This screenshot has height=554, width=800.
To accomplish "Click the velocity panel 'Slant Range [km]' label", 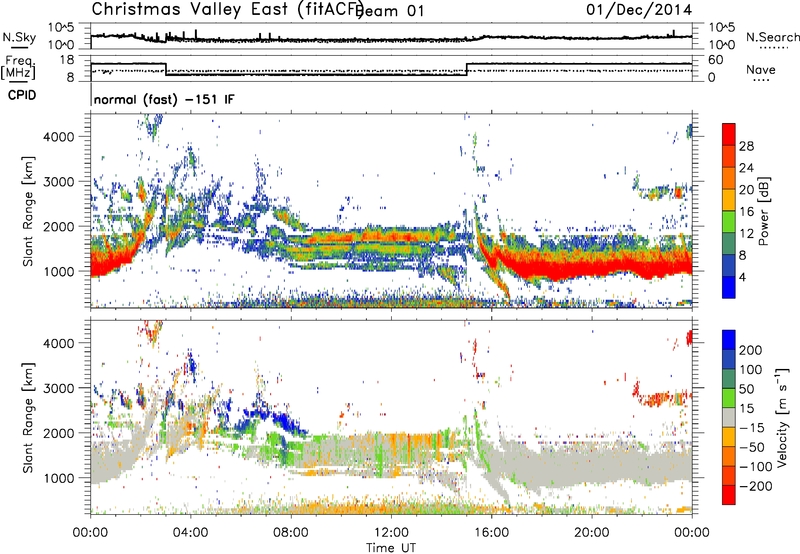I will tap(28, 418).
